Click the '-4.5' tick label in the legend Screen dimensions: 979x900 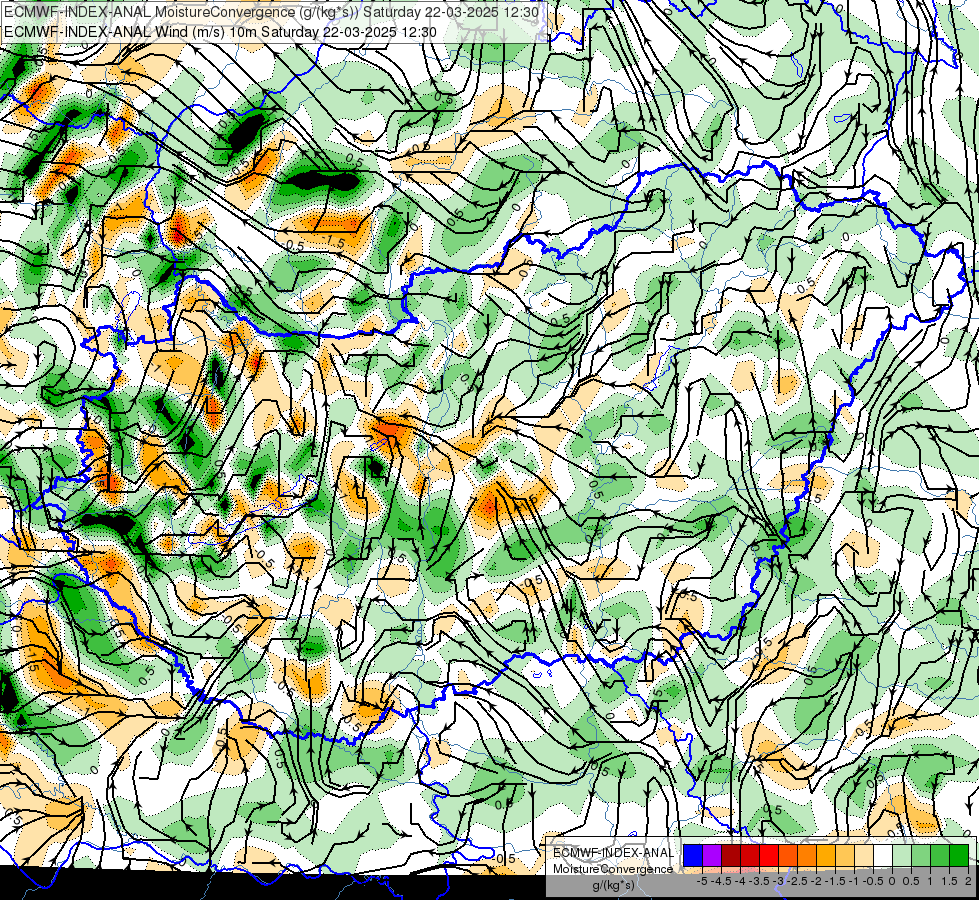click(722, 881)
